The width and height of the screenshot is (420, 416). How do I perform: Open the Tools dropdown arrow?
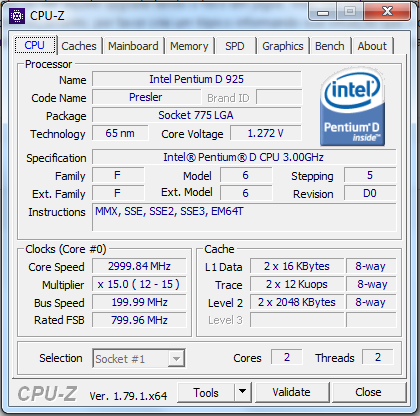point(242,392)
